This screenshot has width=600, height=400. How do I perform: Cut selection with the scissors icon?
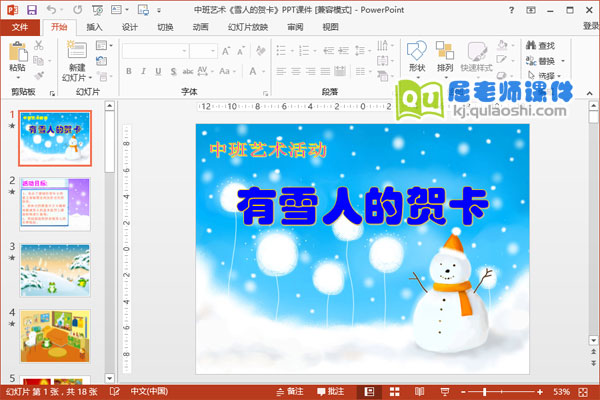[x=38, y=45]
